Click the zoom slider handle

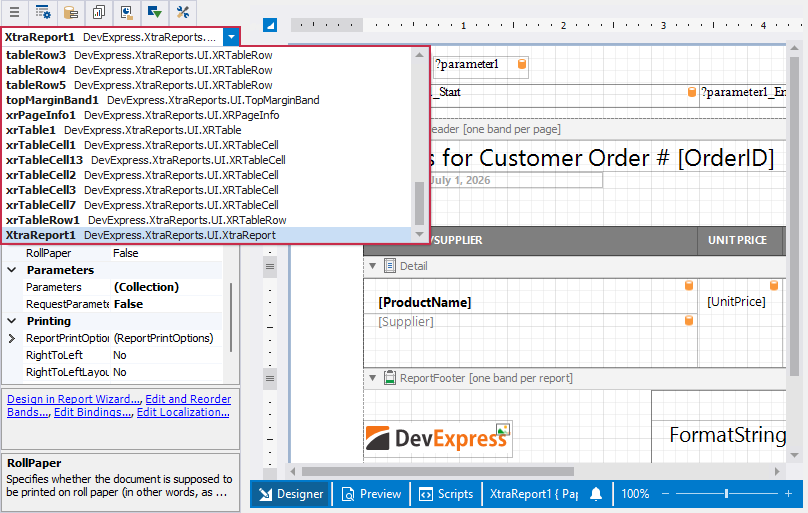click(726, 494)
